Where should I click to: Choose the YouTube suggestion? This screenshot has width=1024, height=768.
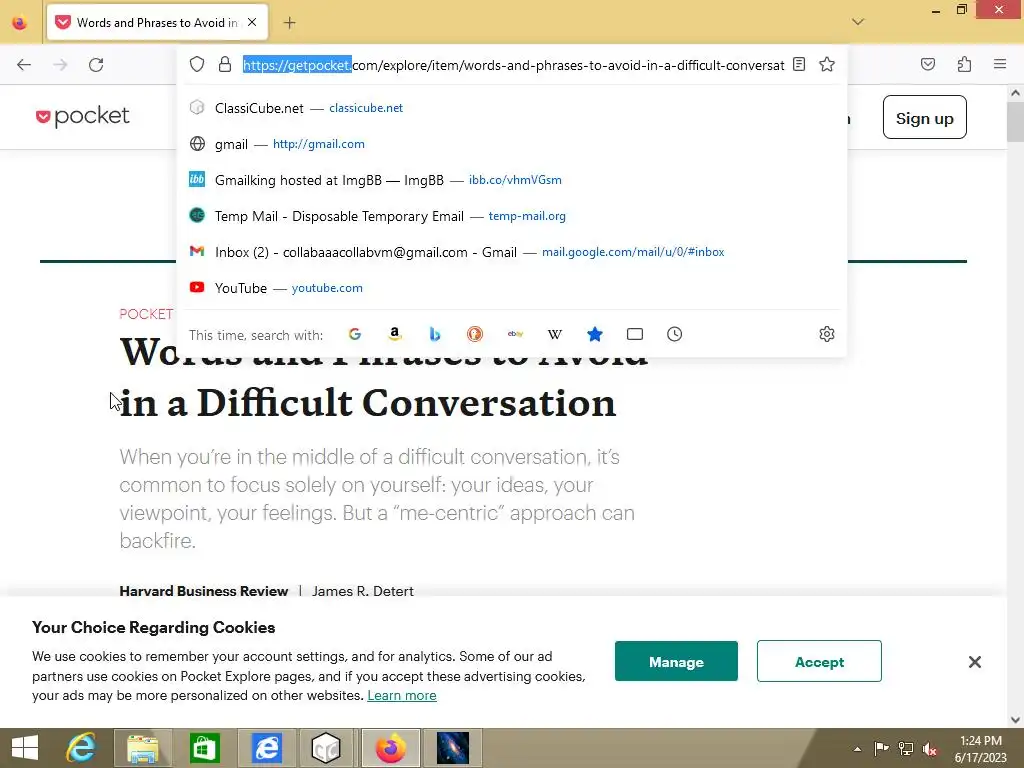click(512, 288)
